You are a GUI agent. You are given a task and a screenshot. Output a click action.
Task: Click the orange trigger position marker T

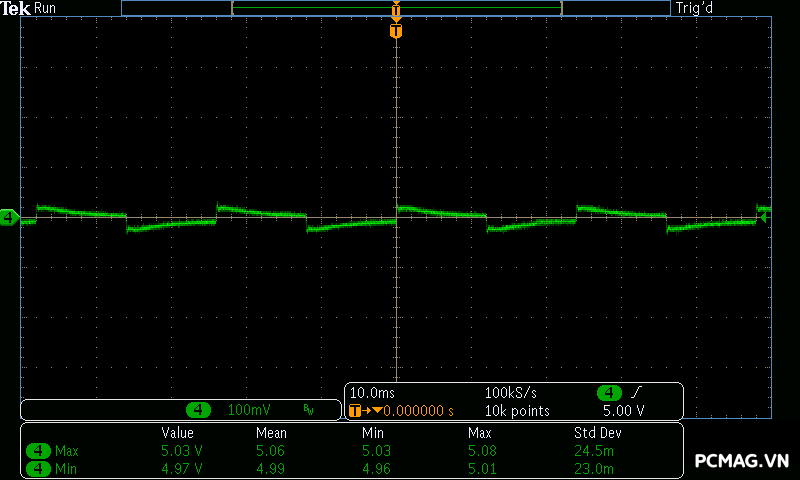(396, 31)
